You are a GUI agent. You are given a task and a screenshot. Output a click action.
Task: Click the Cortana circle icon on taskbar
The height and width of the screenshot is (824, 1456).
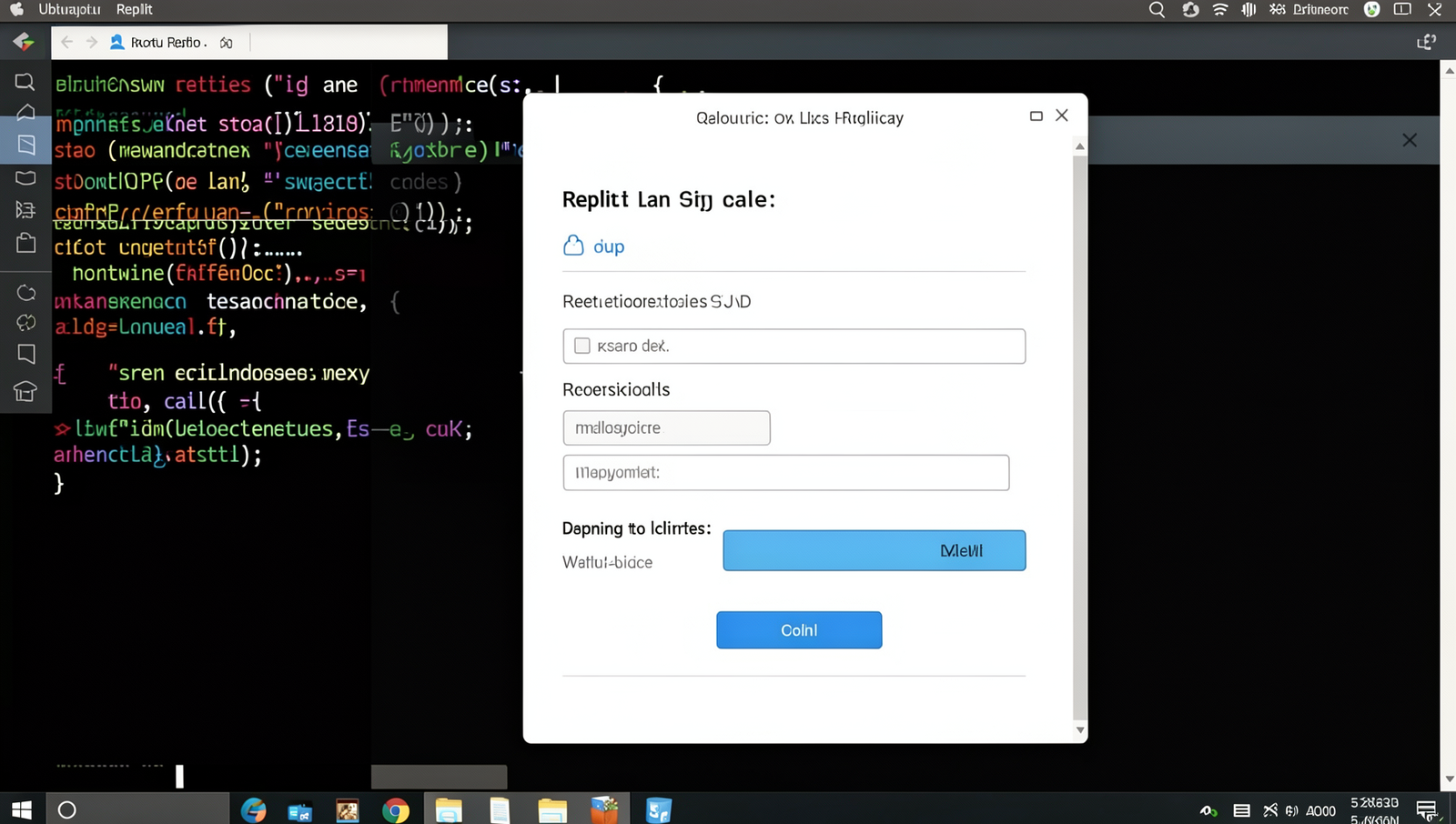(66, 809)
